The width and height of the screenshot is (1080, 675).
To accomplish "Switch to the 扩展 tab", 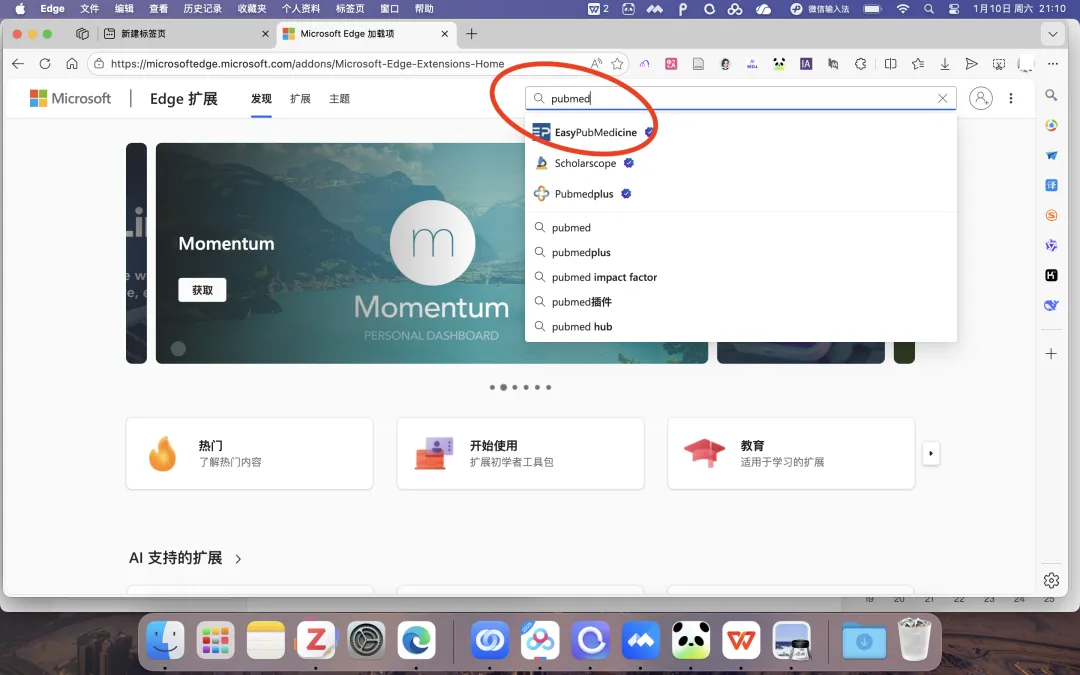I will [x=300, y=98].
